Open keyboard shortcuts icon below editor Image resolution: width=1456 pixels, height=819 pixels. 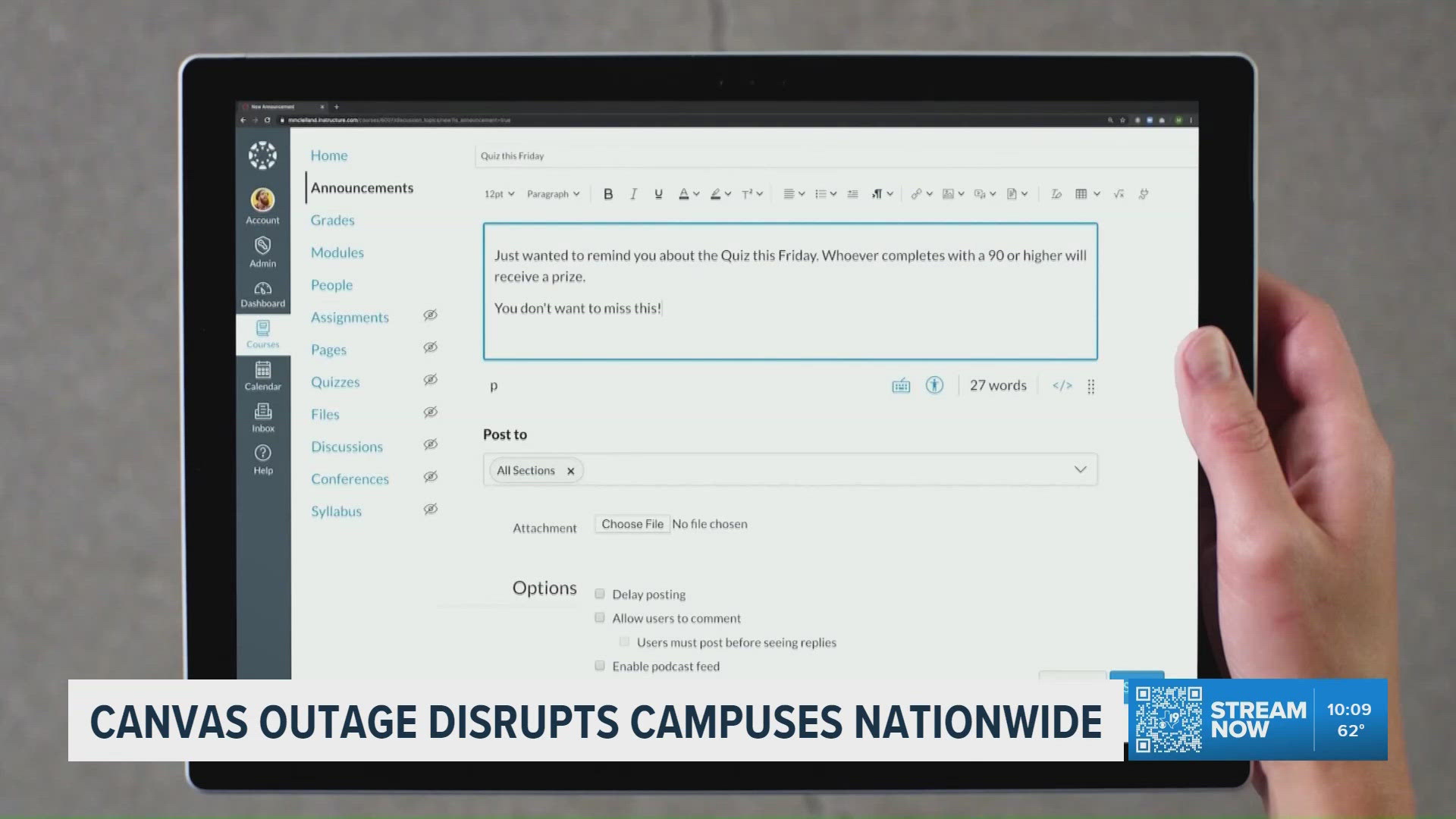point(901,386)
